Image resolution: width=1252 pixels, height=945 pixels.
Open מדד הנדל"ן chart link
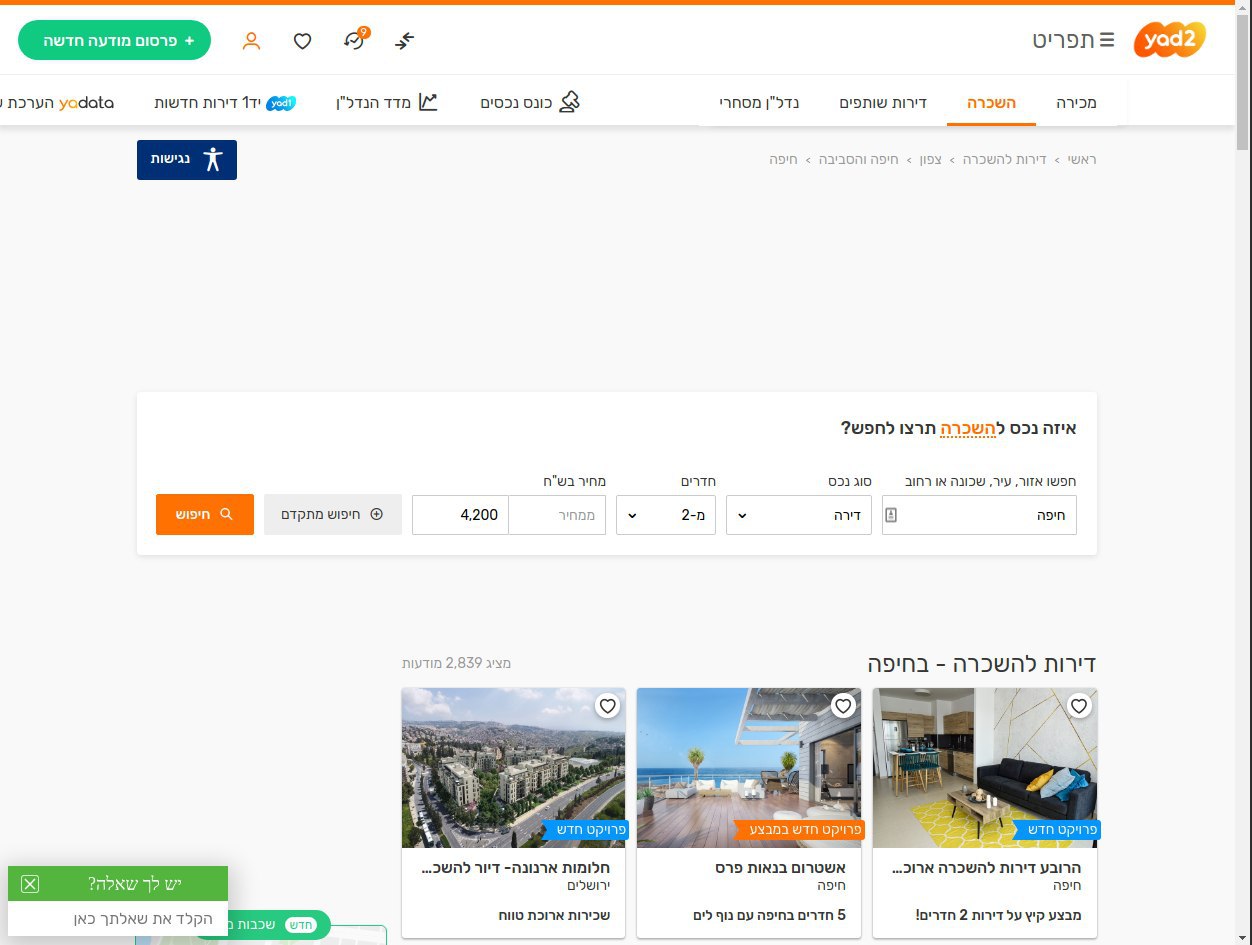387,102
